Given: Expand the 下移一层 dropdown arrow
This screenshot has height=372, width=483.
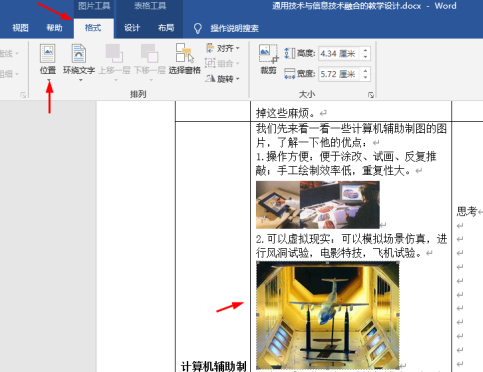Looking at the screenshot, I should [151, 80].
